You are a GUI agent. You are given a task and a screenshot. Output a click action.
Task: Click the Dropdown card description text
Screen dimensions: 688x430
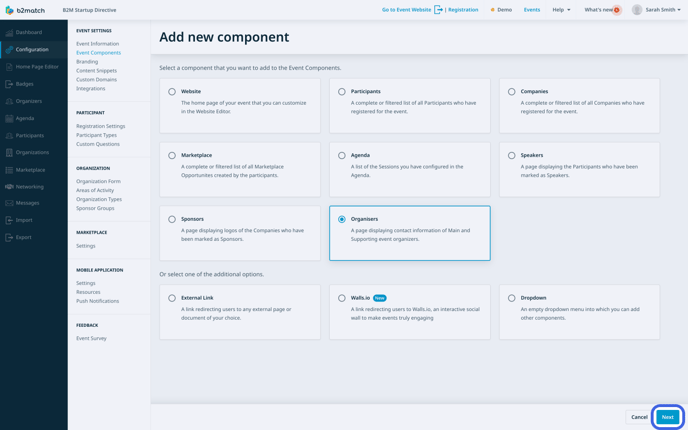(x=580, y=314)
